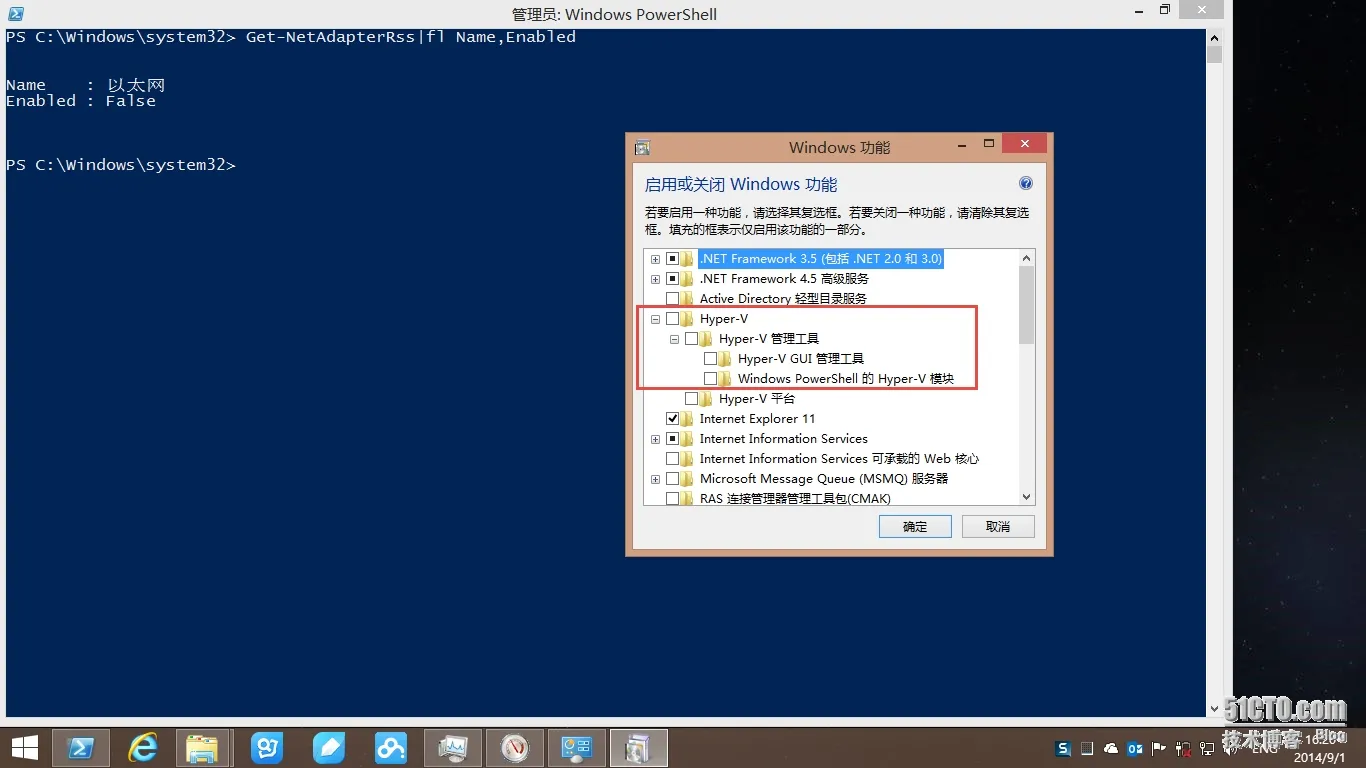The width and height of the screenshot is (1366, 768).
Task: Click the features list scrollbar thumb
Action: (1026, 306)
